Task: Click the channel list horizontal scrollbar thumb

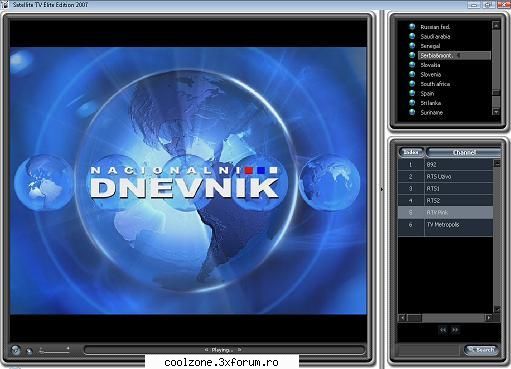Action: [x=414, y=318]
